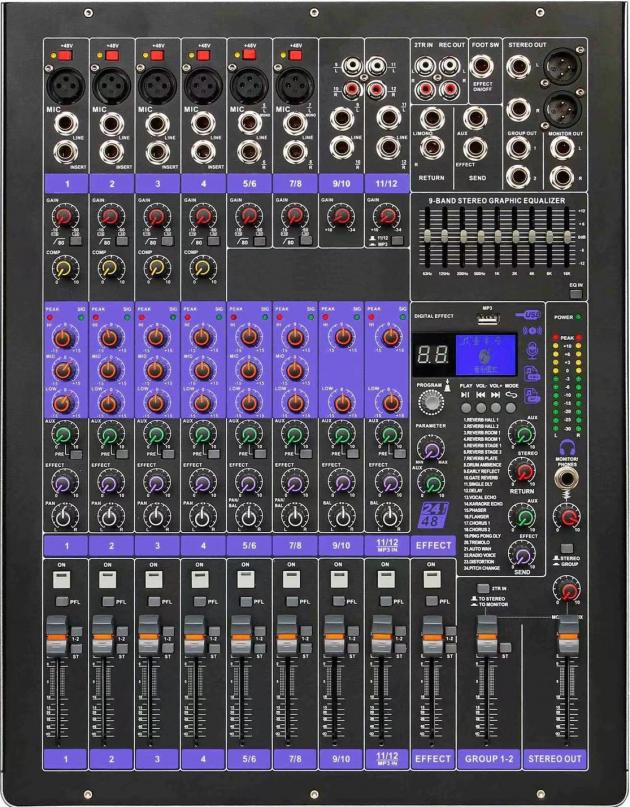Click the FOOT SW jack
Image resolution: width=630 pixels, height=807 pixels.
(482, 66)
